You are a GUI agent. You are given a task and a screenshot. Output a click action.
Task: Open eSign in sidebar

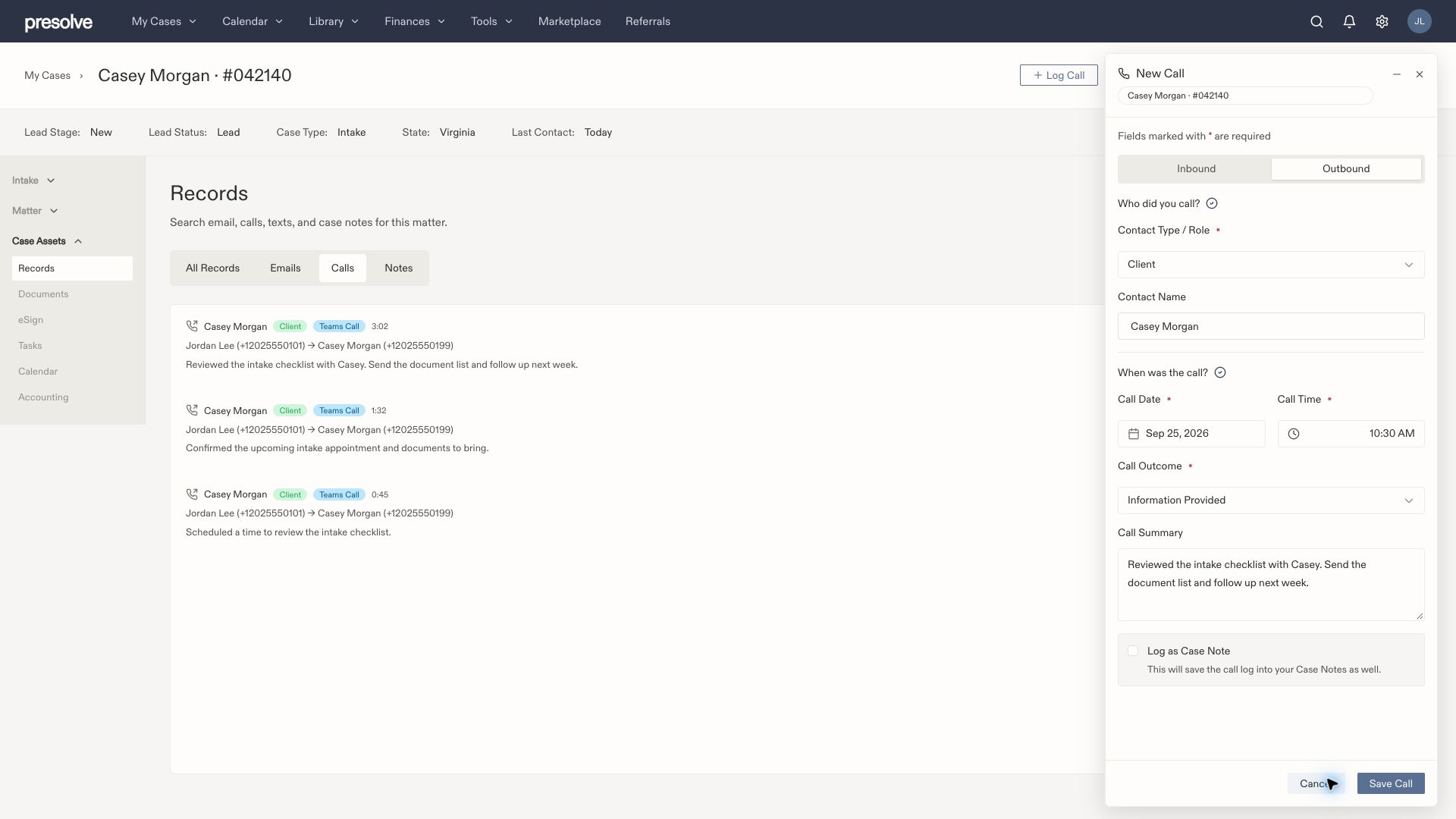[x=30, y=320]
